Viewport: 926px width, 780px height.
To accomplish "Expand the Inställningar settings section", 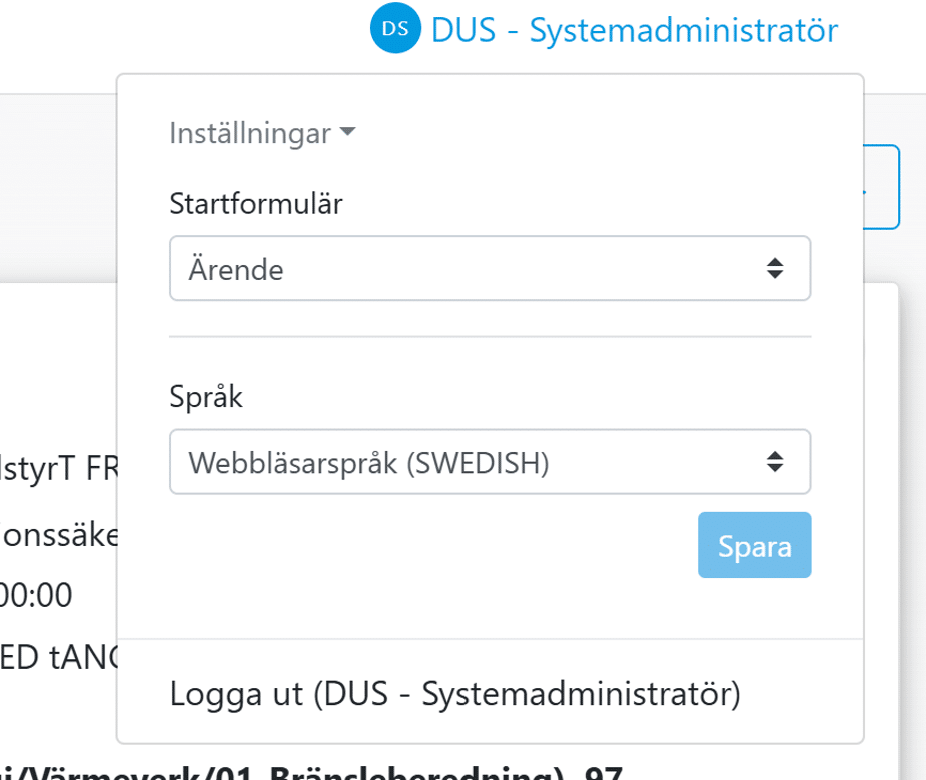I will [250, 133].
